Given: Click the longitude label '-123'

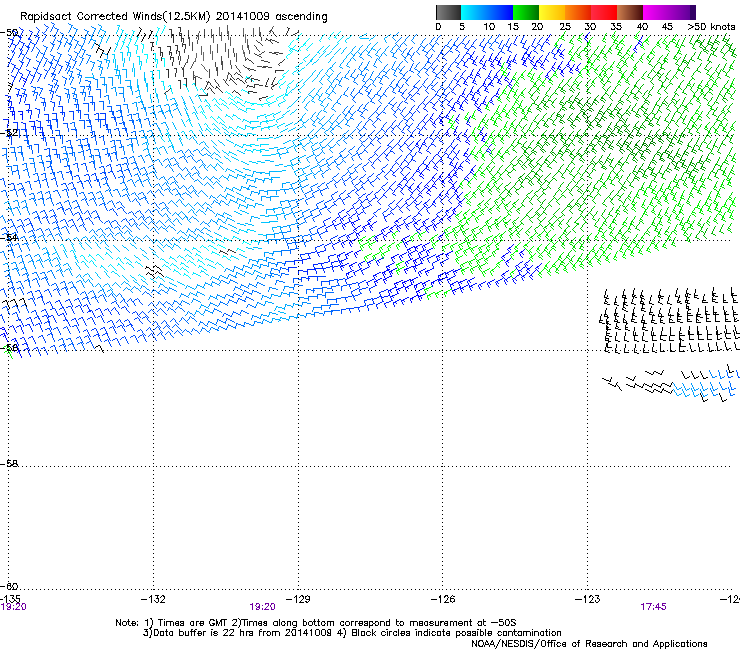Looking at the screenshot, I should pyautogui.click(x=588, y=599).
